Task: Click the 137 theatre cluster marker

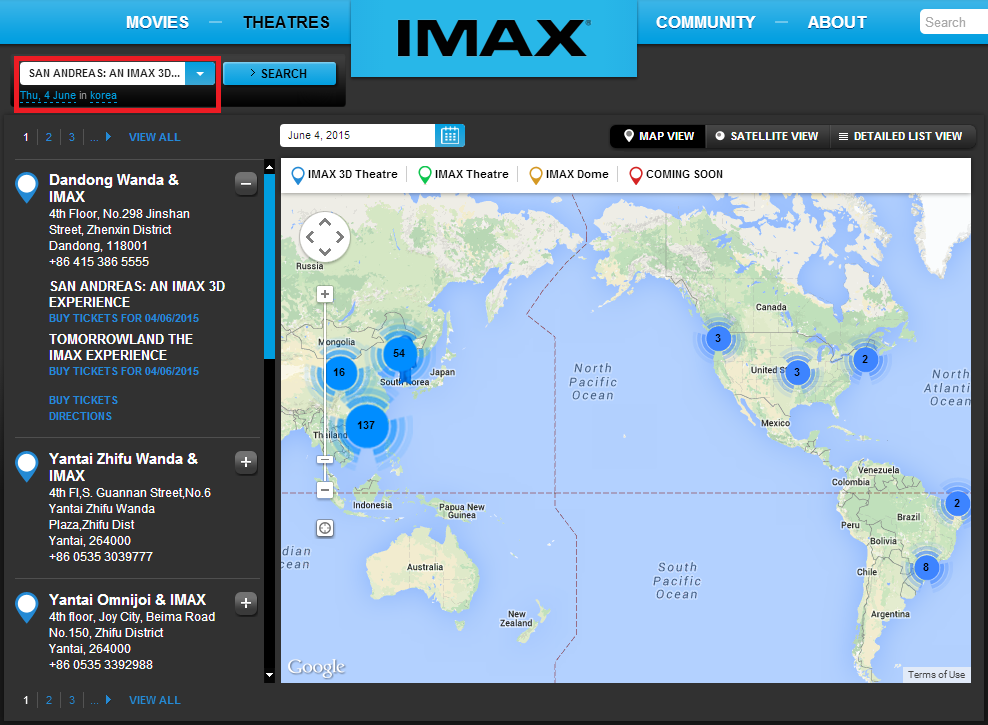Action: pyautogui.click(x=366, y=425)
